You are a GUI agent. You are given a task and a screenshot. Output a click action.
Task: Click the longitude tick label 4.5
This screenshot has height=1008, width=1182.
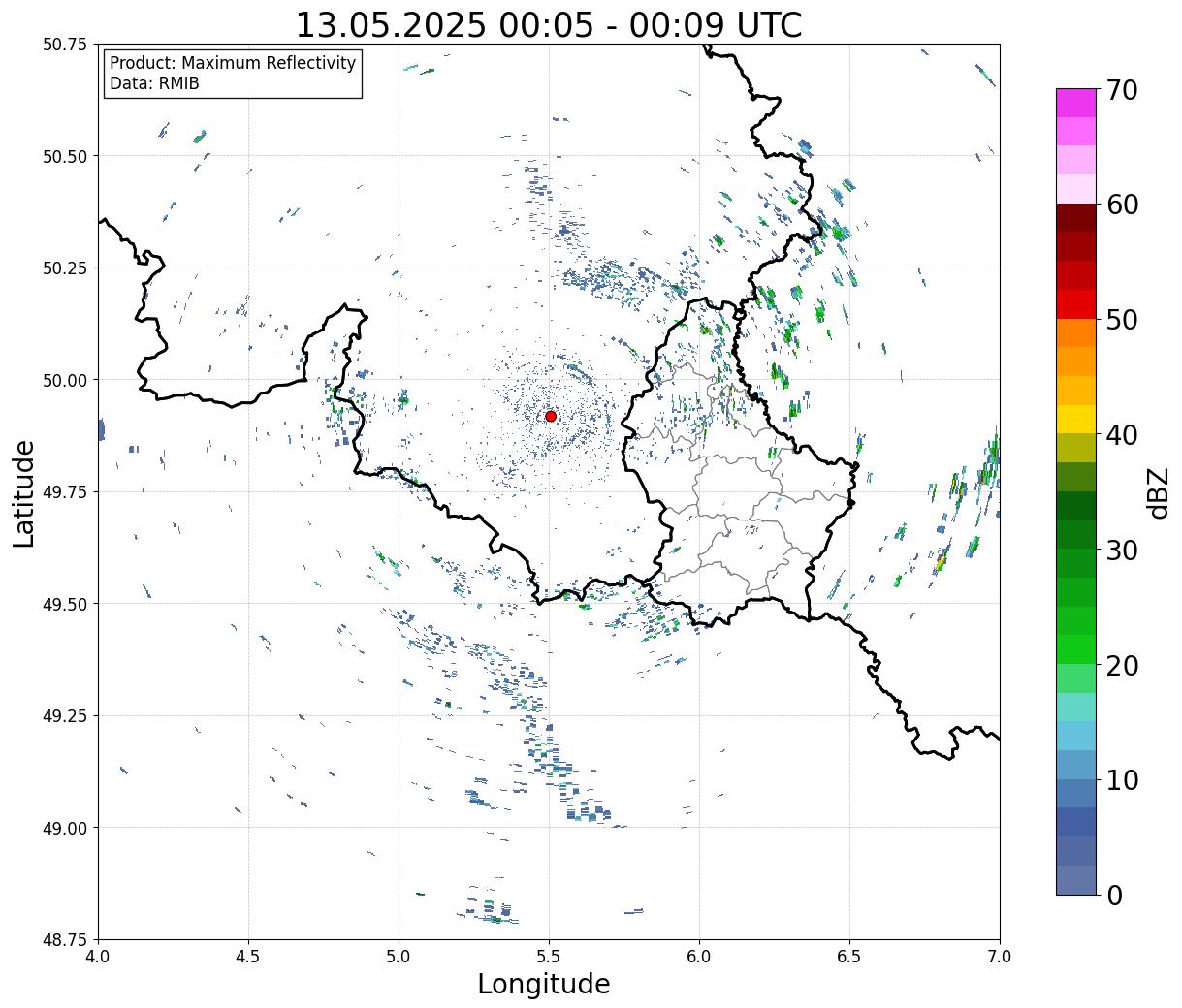tap(248, 957)
